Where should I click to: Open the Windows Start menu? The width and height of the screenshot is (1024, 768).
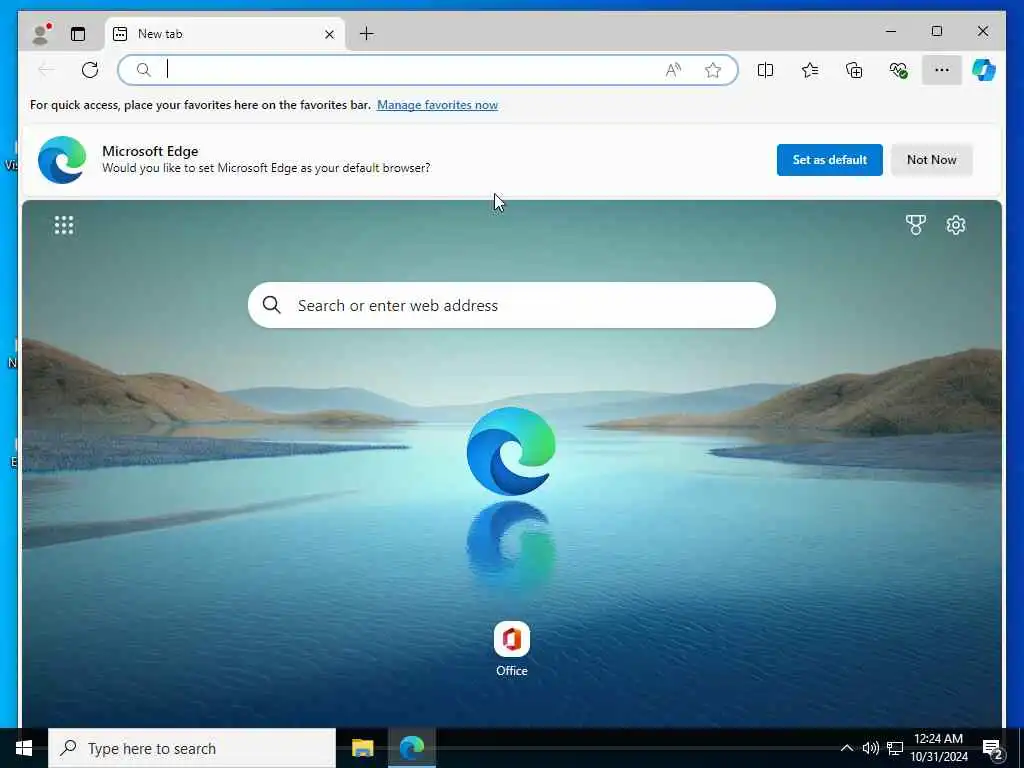24,748
